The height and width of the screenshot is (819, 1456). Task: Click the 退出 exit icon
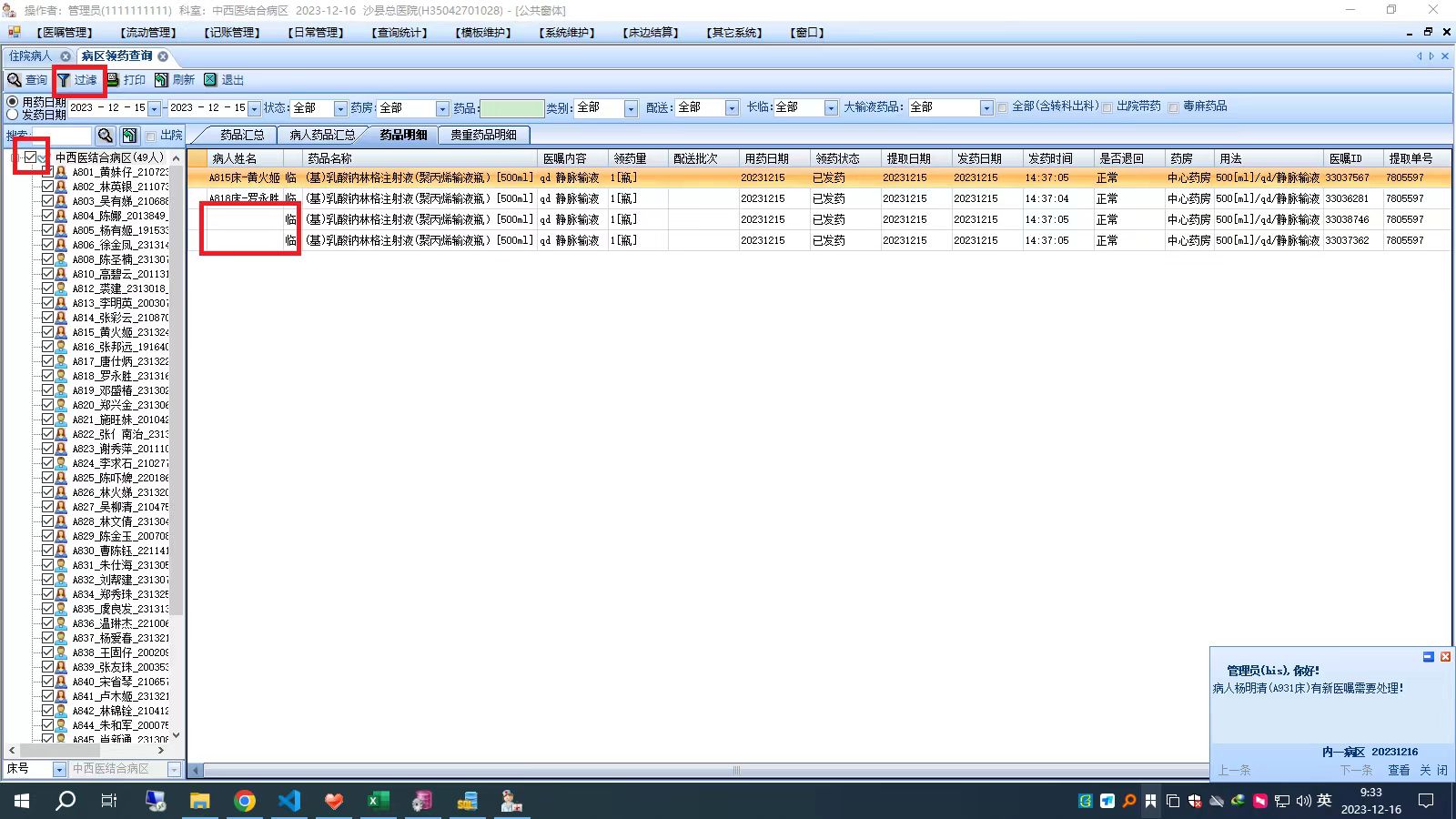point(210,80)
